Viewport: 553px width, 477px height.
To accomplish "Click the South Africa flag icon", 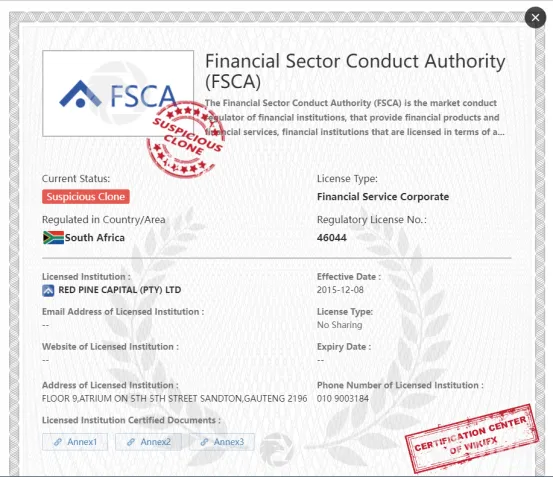I will point(53,238).
